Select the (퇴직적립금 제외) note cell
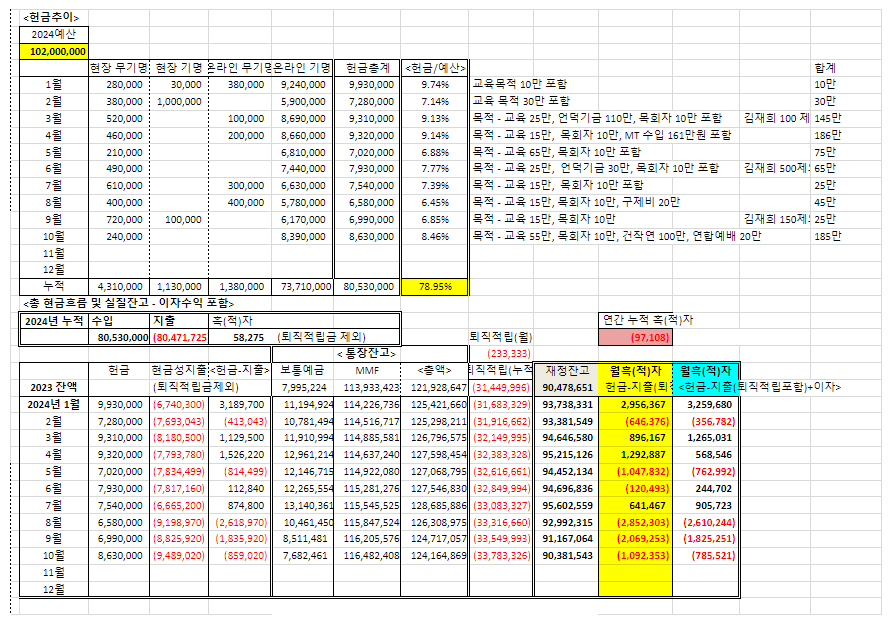The height and width of the screenshot is (628, 892). [x=321, y=337]
